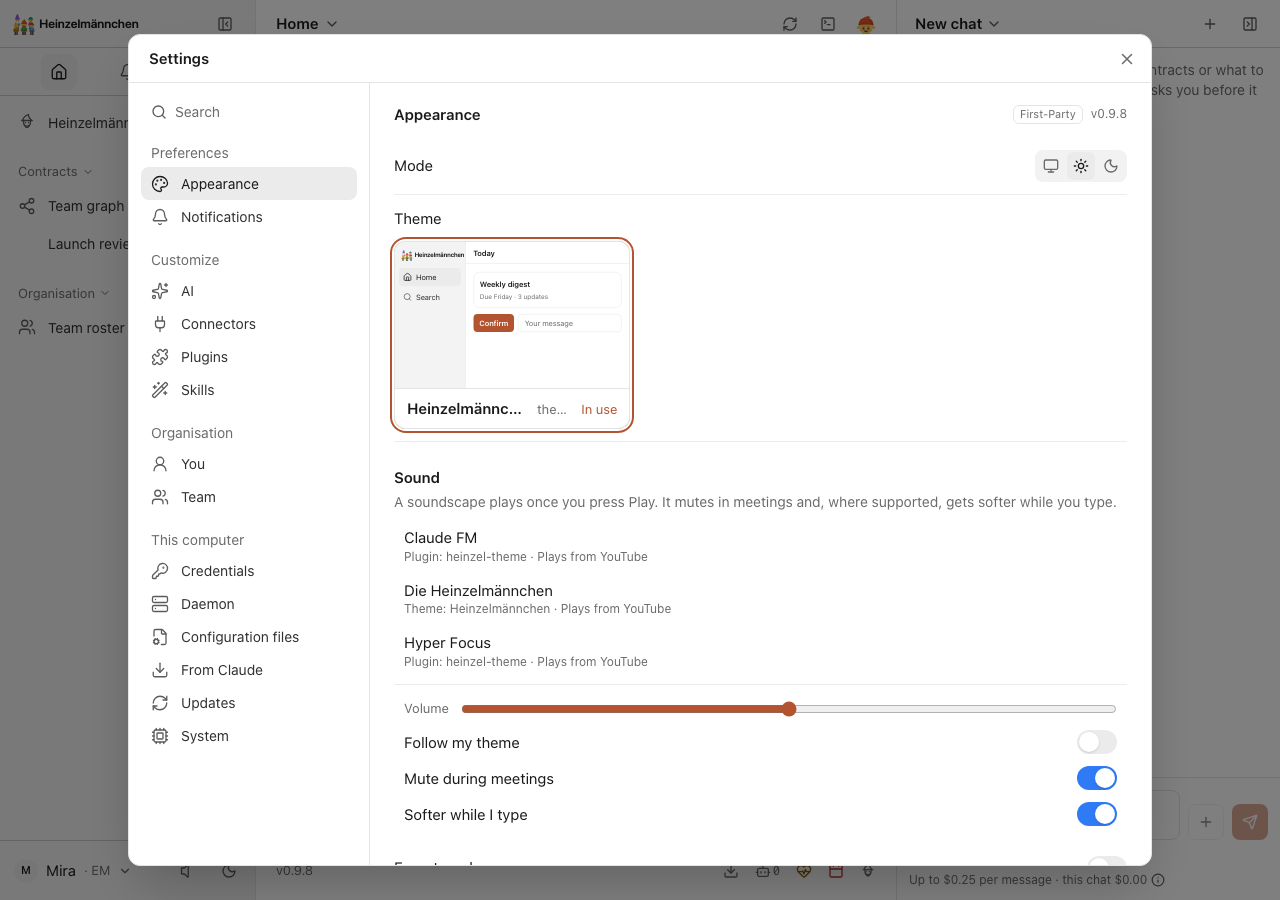The height and width of the screenshot is (900, 1280).
Task: Click the plus icon beside New chat
Action: (1210, 24)
